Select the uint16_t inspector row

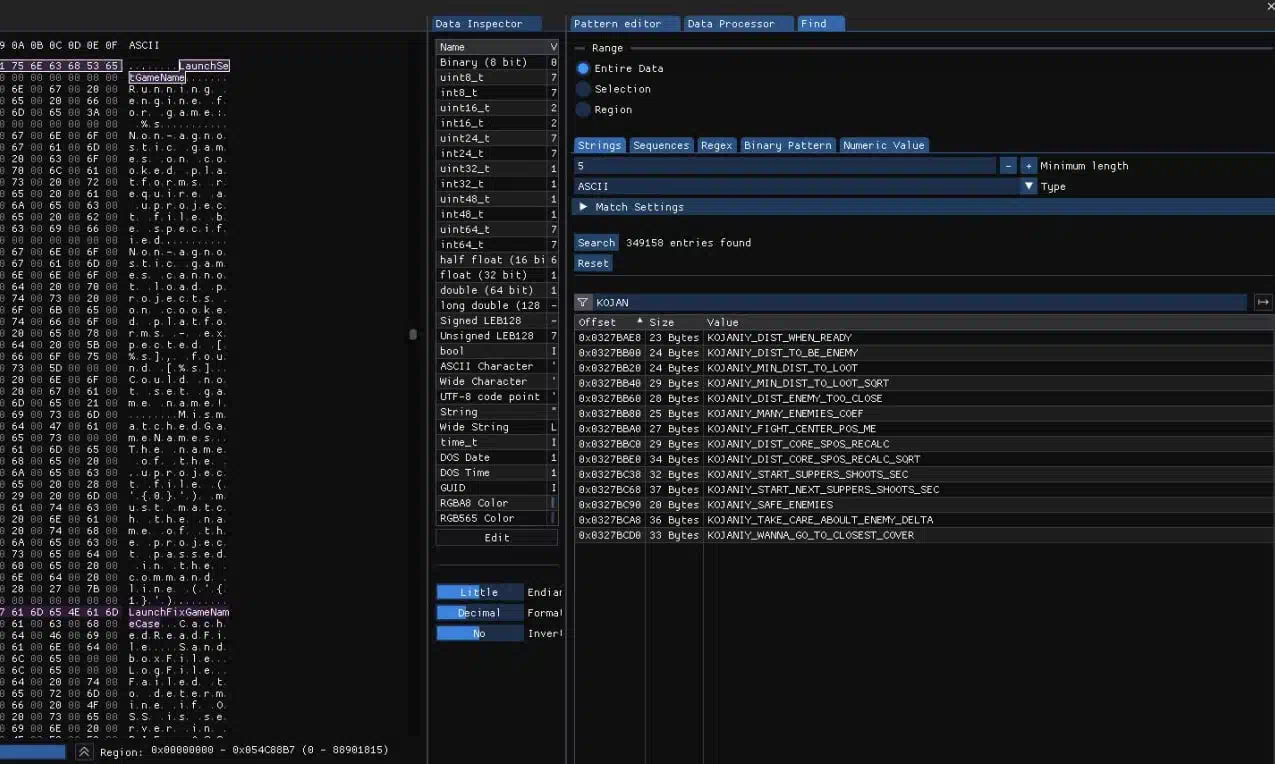click(x=497, y=108)
